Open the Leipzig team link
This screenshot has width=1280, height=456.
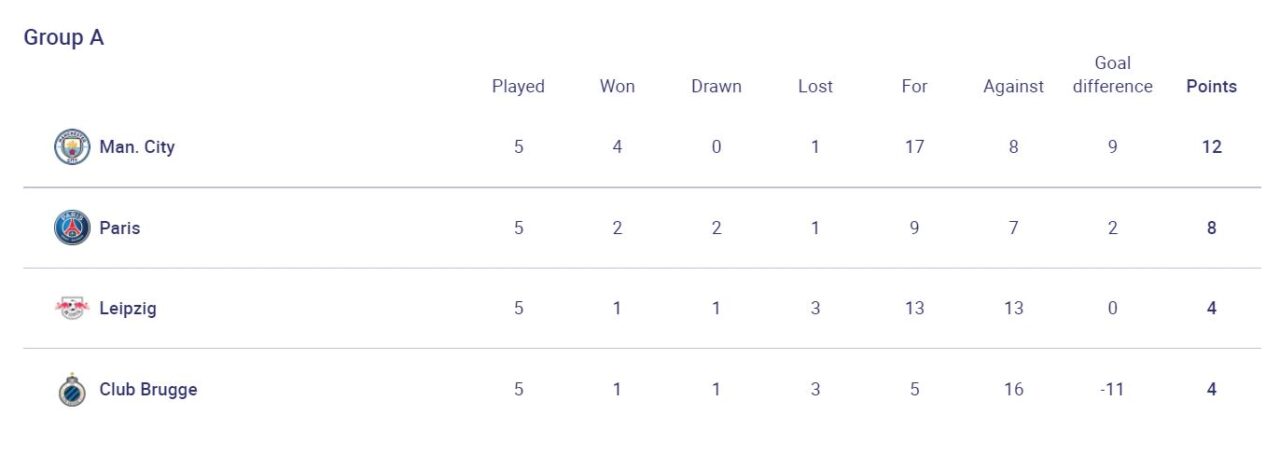[x=128, y=308]
